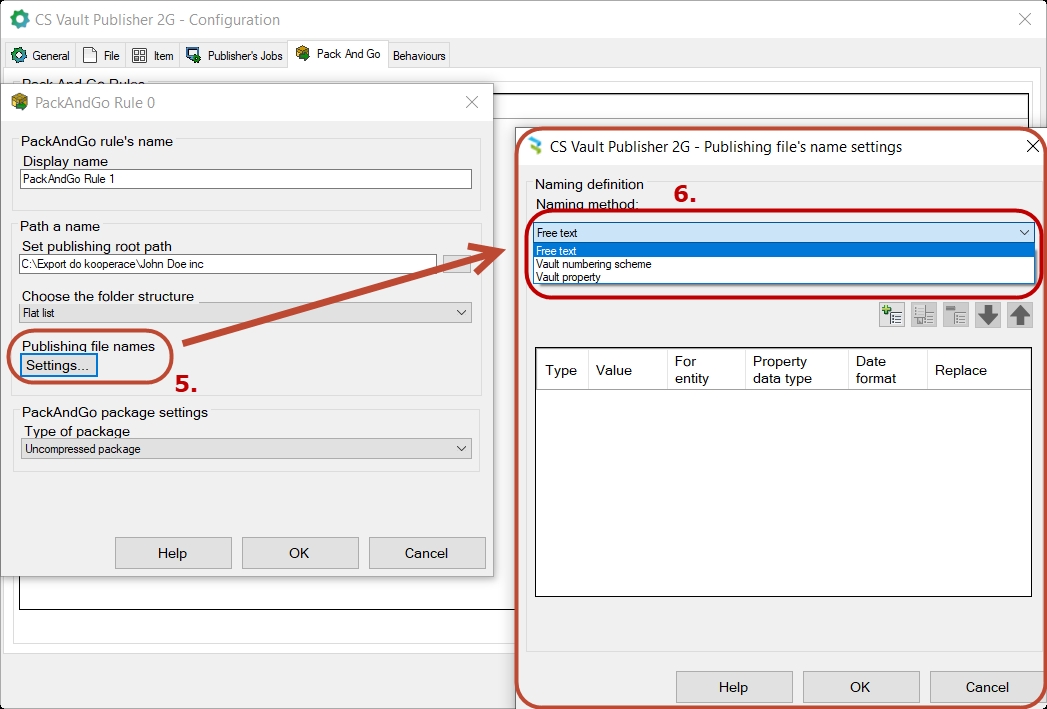Select Vault property naming method

pos(568,277)
